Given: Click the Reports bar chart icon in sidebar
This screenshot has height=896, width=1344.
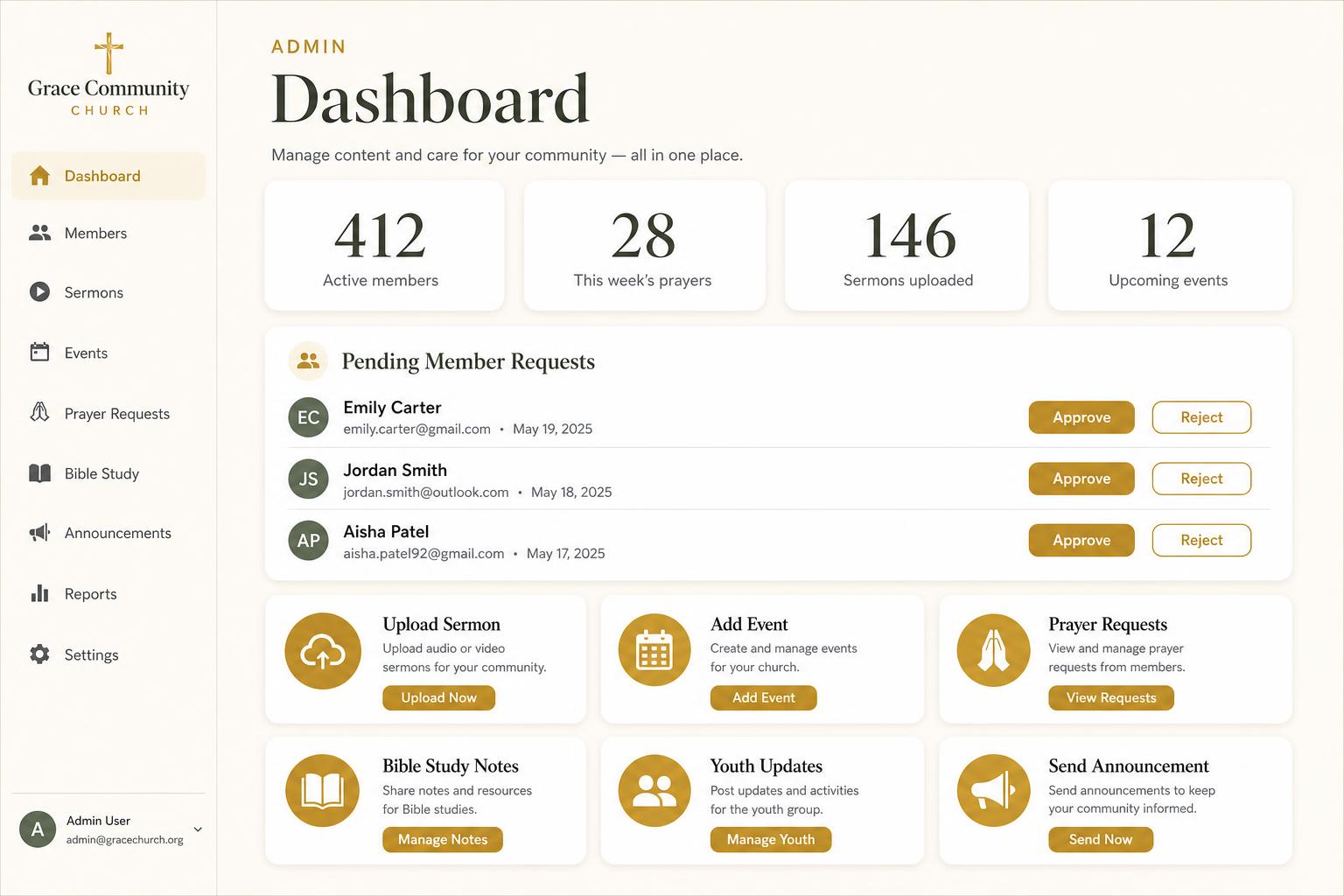Looking at the screenshot, I should coord(39,593).
